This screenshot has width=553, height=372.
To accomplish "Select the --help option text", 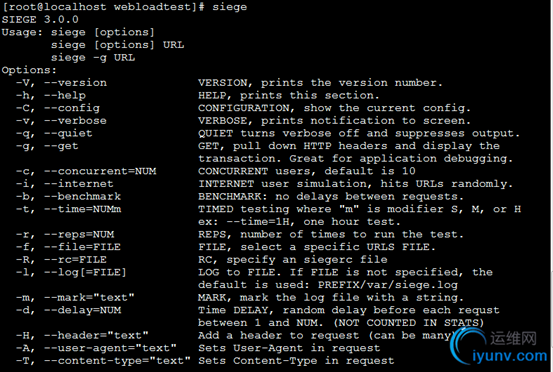I will (x=65, y=96).
